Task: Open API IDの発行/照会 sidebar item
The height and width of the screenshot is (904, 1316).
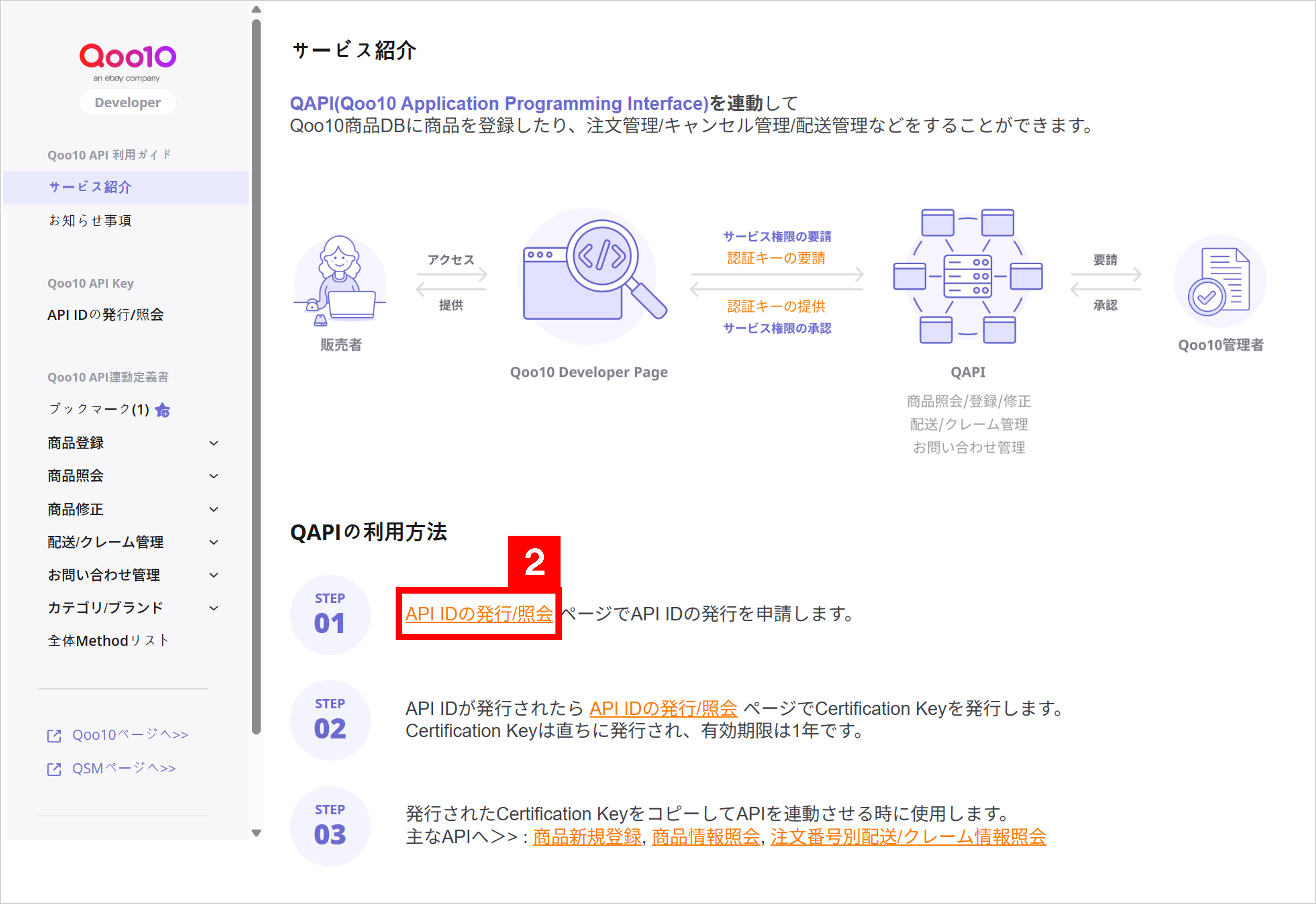Action: coord(106,315)
